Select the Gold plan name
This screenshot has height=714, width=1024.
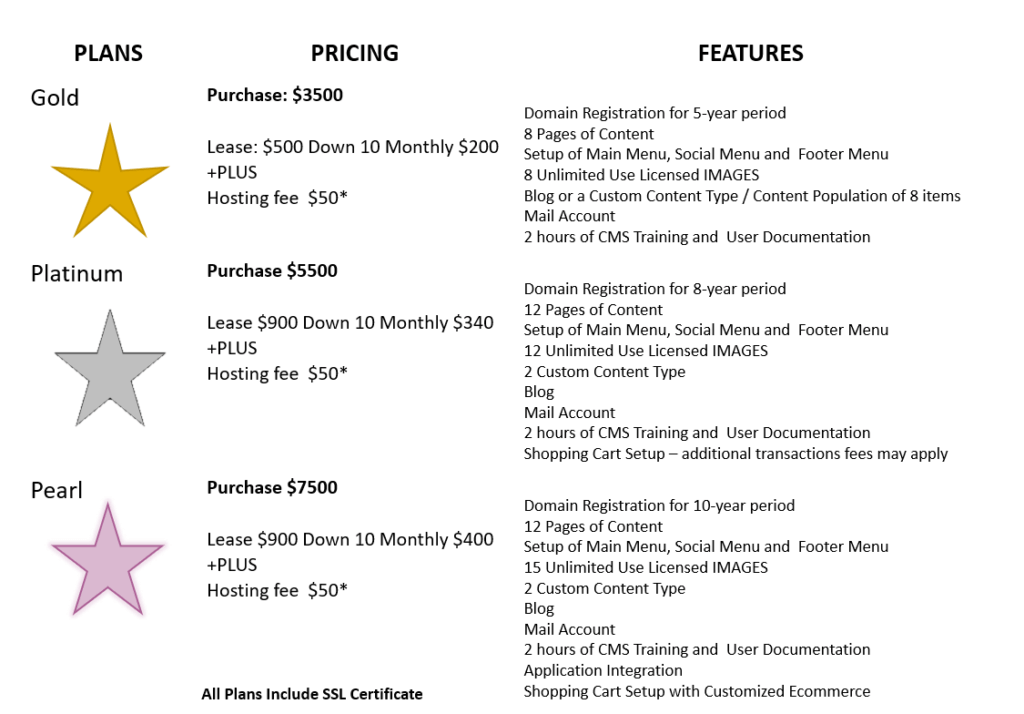click(55, 98)
